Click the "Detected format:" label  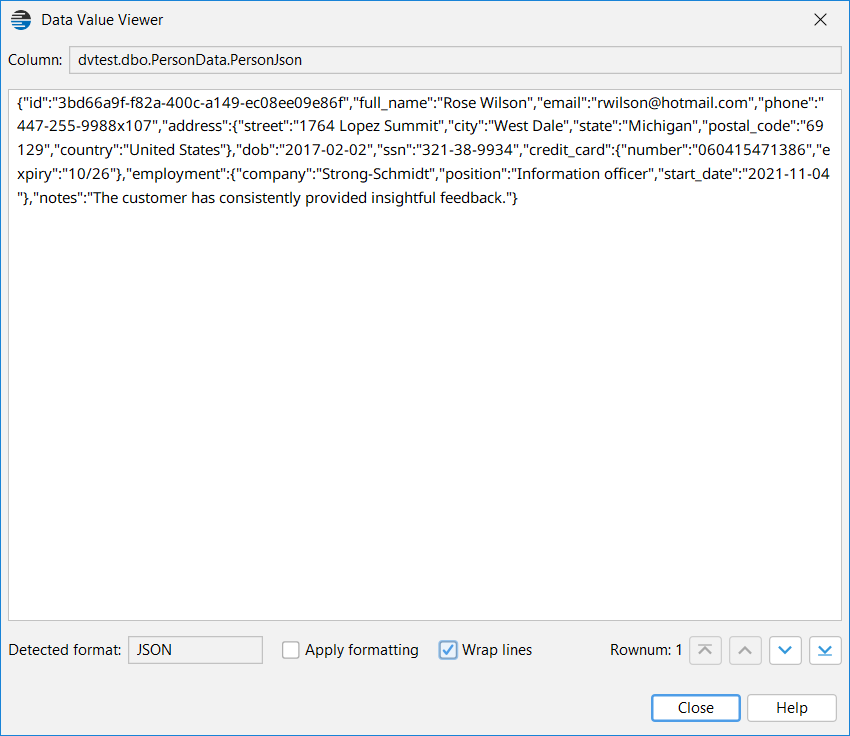click(x=65, y=650)
